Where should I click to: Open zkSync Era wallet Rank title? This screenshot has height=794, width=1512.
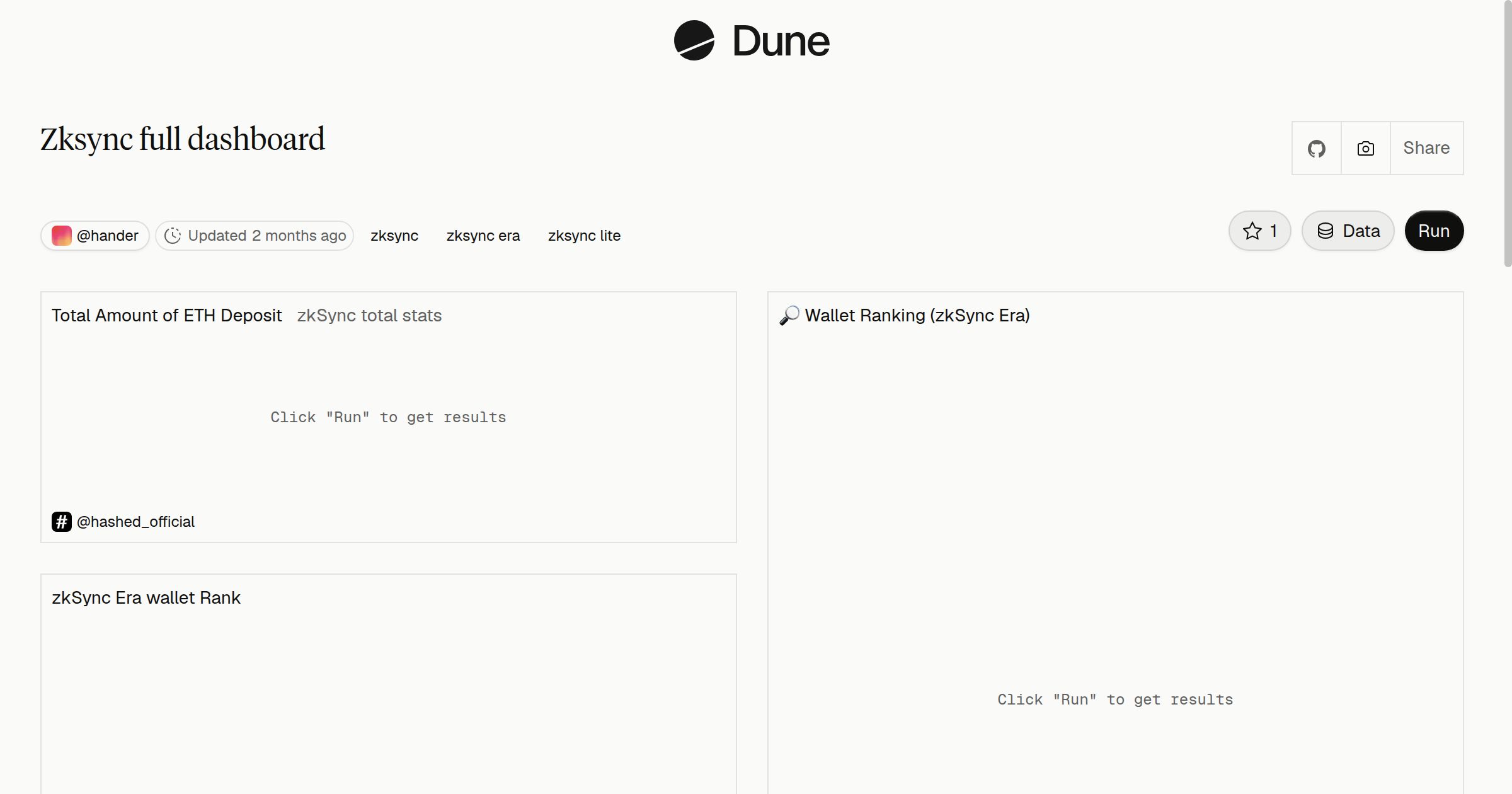(x=146, y=597)
